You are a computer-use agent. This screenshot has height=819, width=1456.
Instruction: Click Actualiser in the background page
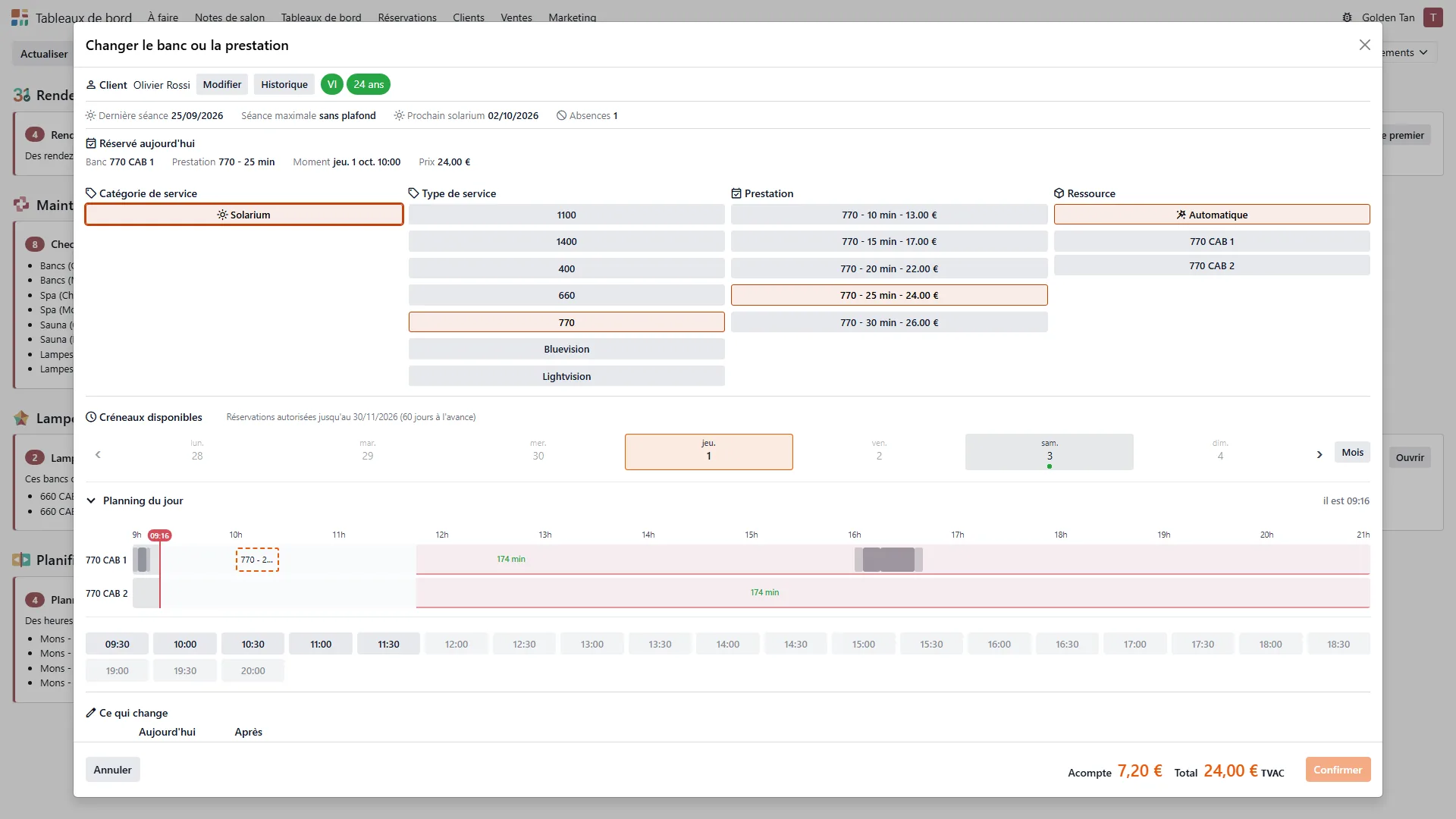point(44,54)
